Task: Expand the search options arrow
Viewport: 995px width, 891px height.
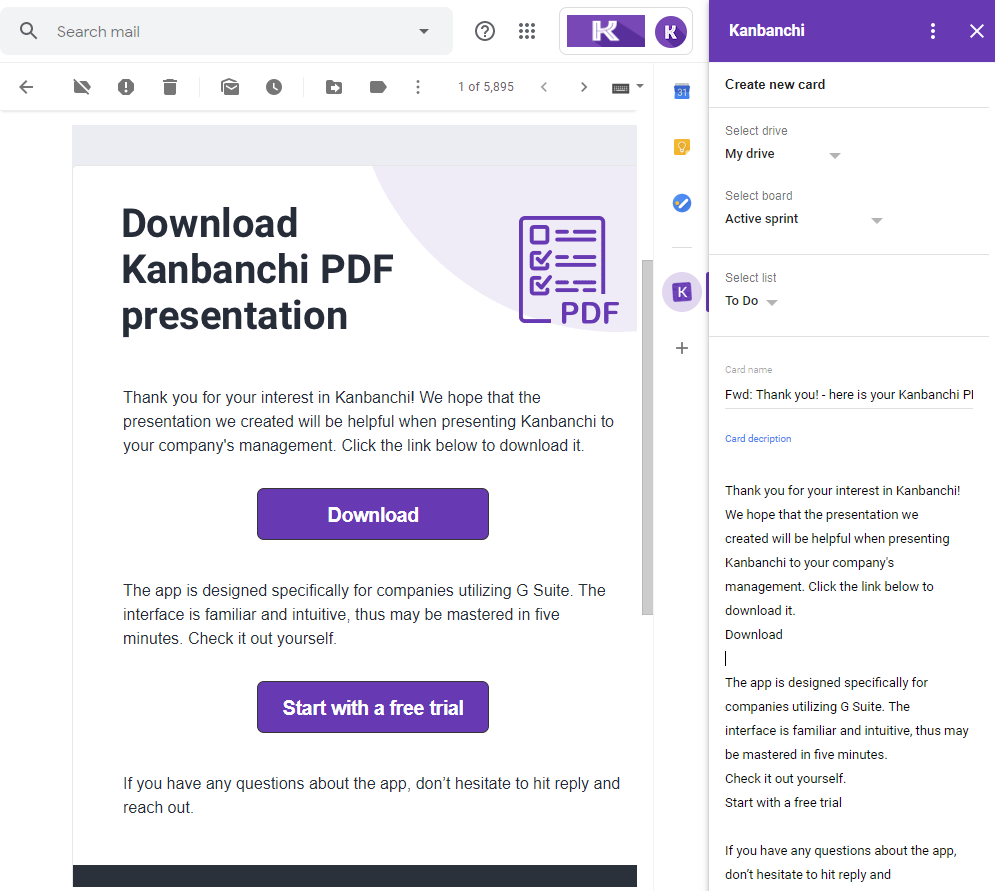Action: 424,31
